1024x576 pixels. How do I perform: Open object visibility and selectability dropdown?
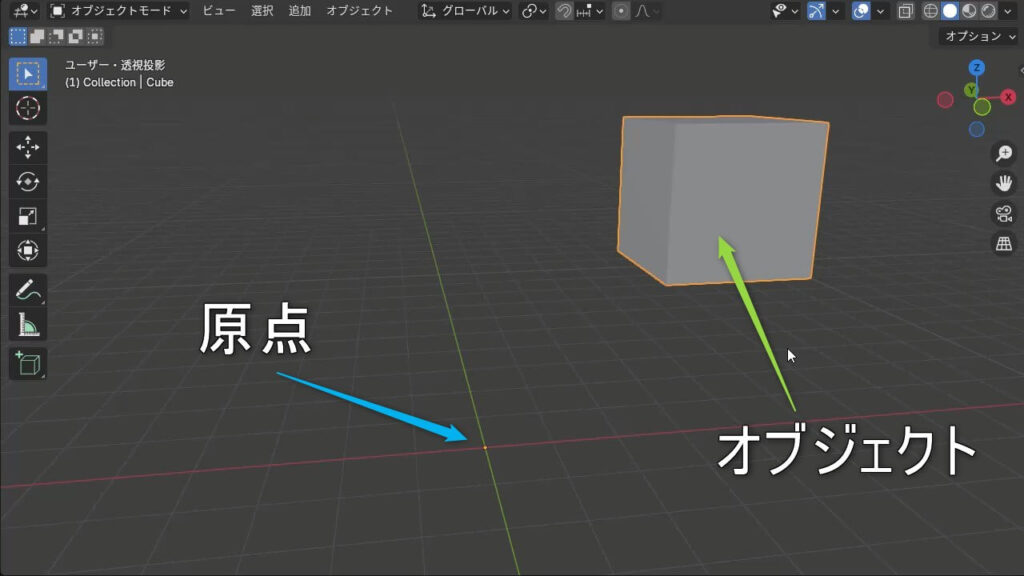[785, 11]
